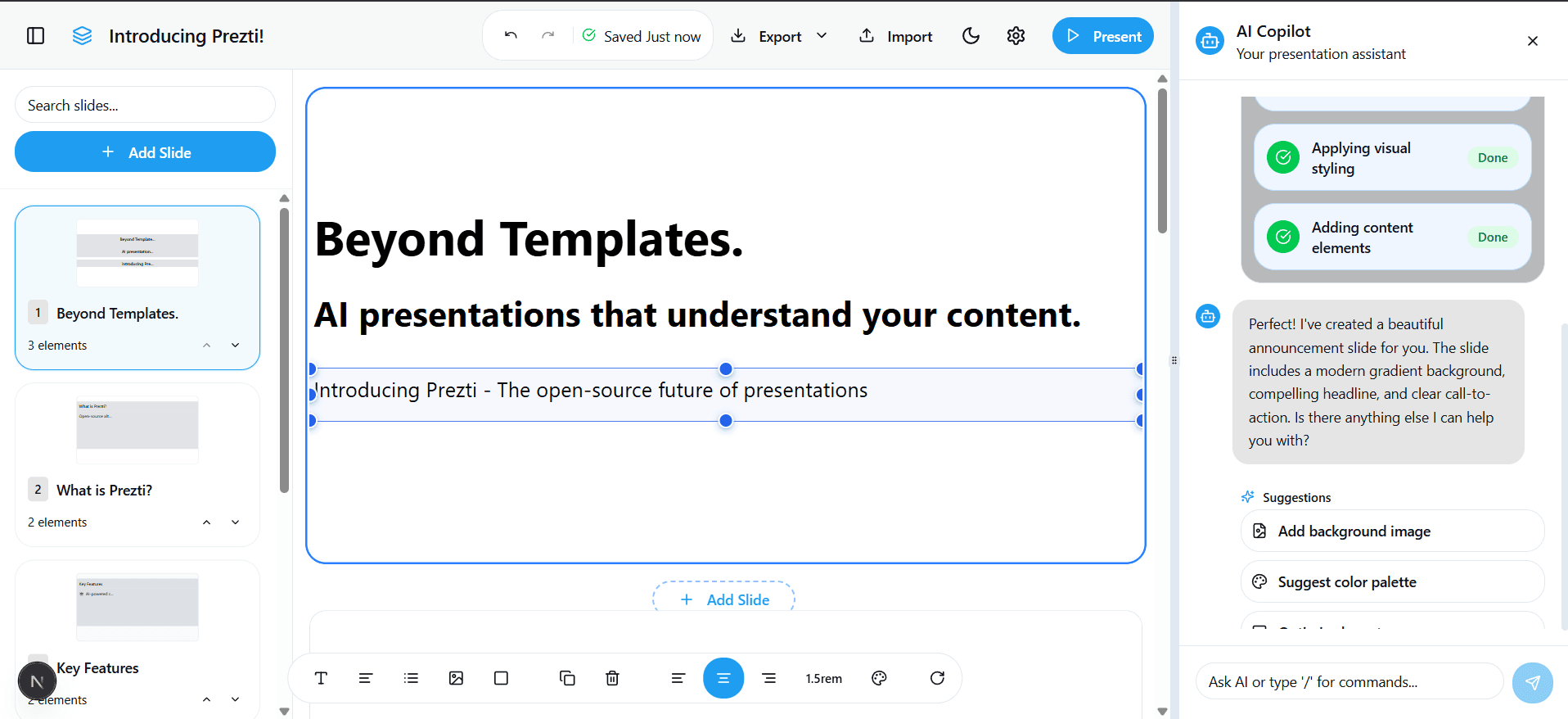1568x719 pixels.
Task: Undo the last action
Action: [511, 35]
